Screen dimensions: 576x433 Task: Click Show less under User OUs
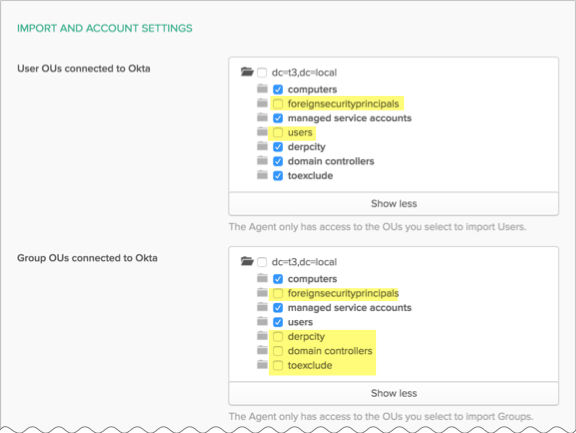pyautogui.click(x=393, y=203)
